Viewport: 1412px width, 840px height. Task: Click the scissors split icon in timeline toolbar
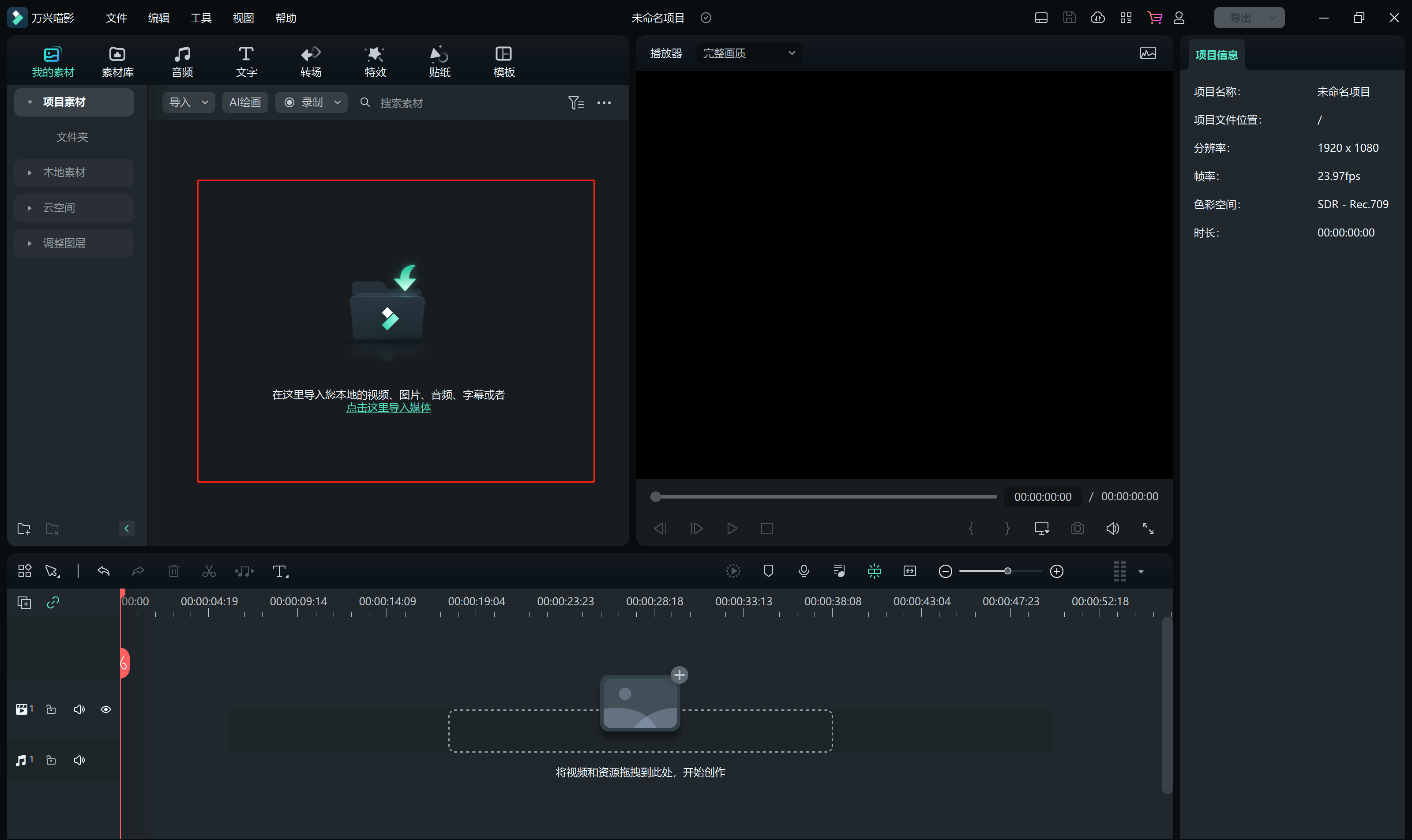pyautogui.click(x=209, y=571)
